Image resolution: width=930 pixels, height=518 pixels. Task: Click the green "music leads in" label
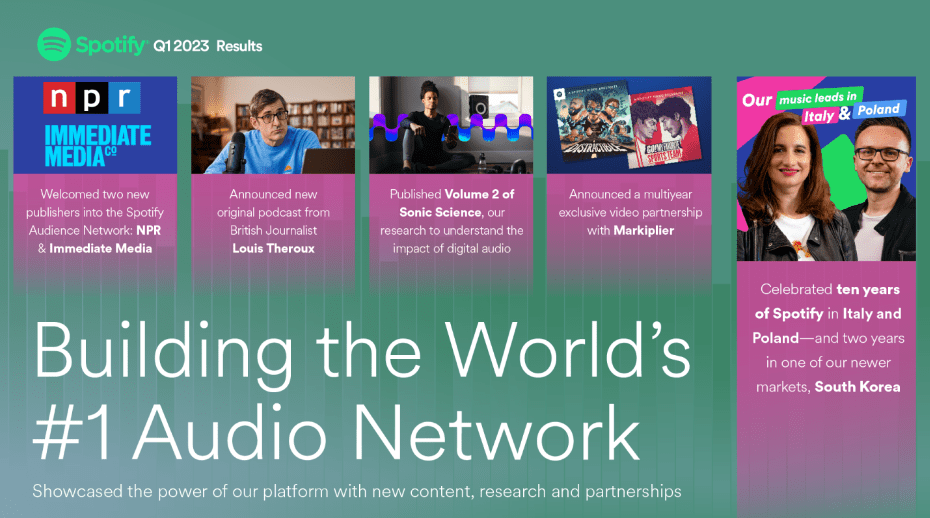coord(818,98)
